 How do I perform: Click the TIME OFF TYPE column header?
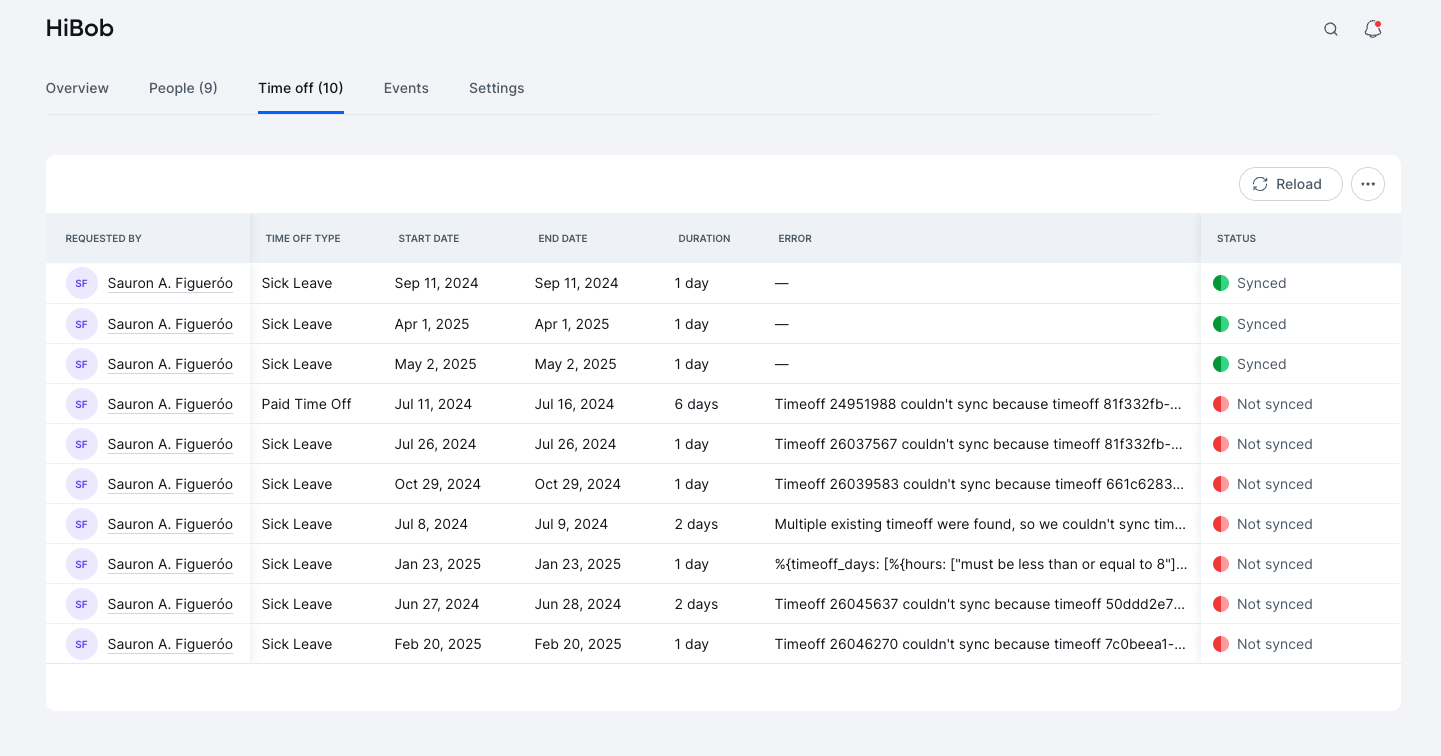(303, 238)
